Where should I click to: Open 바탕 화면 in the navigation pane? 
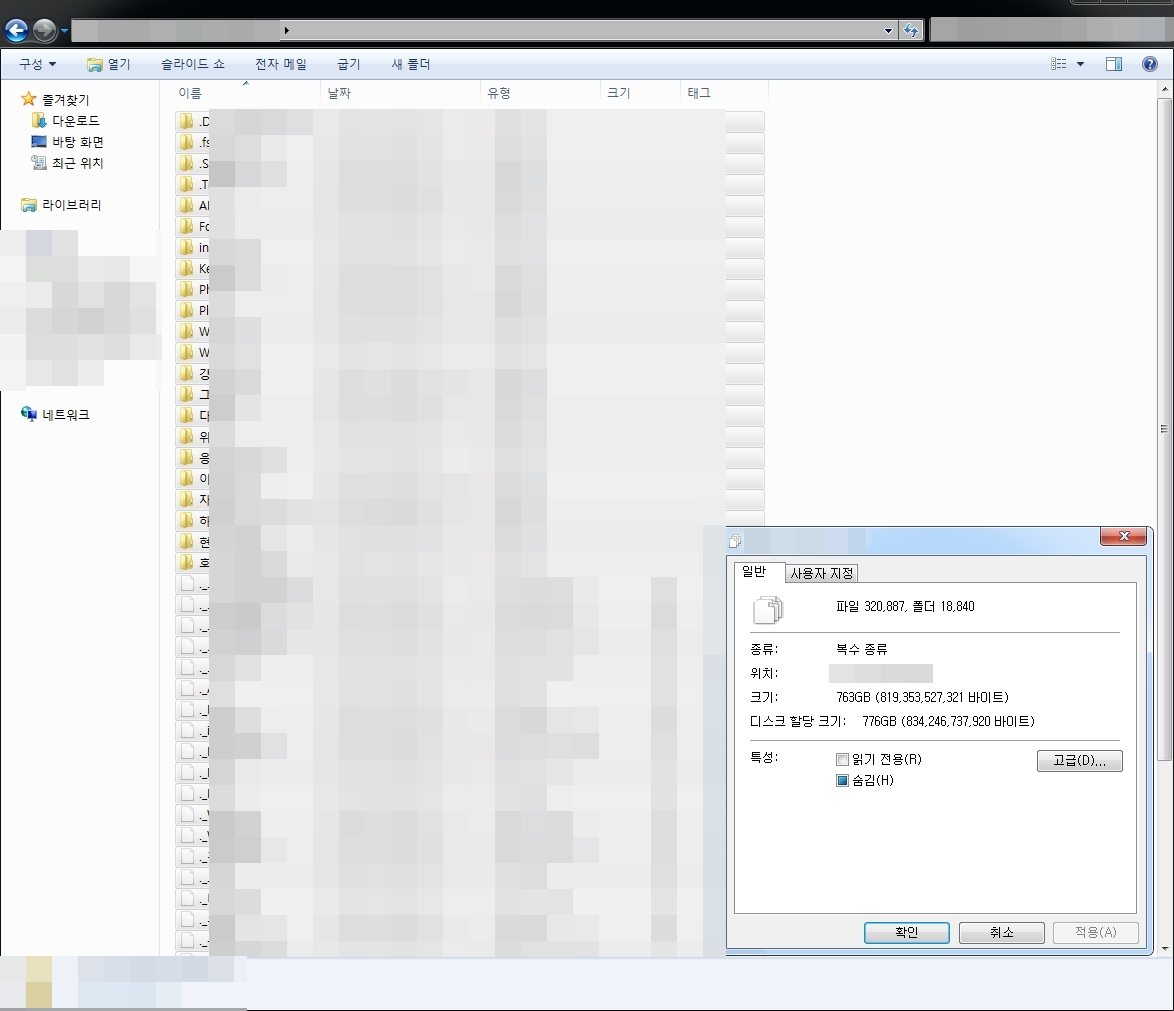(67, 142)
